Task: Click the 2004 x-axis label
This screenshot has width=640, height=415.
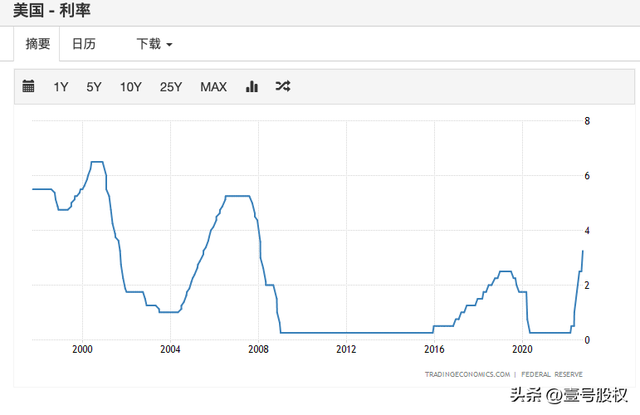Action: [x=170, y=349]
